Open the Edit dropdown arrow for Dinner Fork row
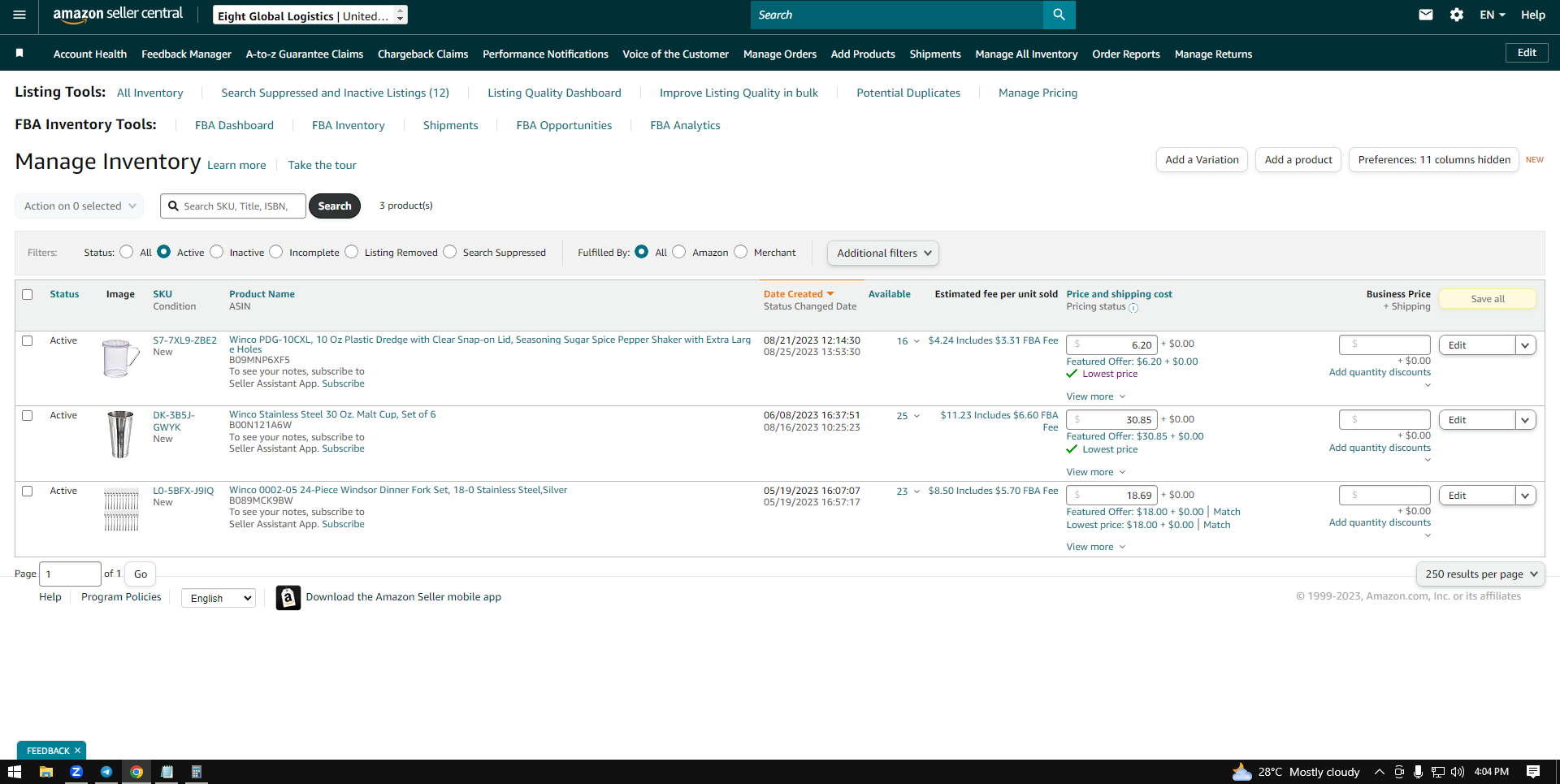 pos(1525,496)
